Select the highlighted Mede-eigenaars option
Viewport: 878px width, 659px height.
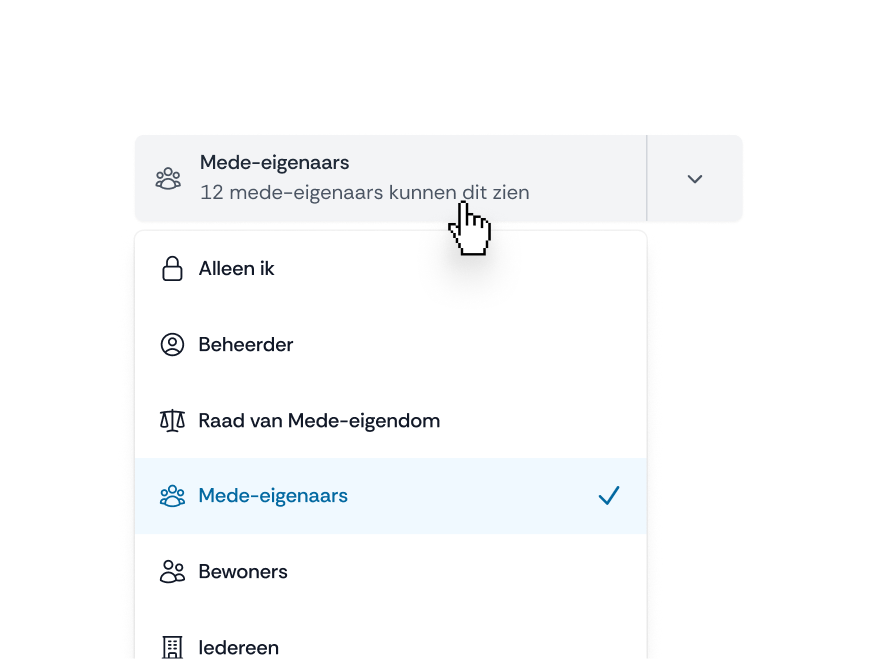(273, 496)
